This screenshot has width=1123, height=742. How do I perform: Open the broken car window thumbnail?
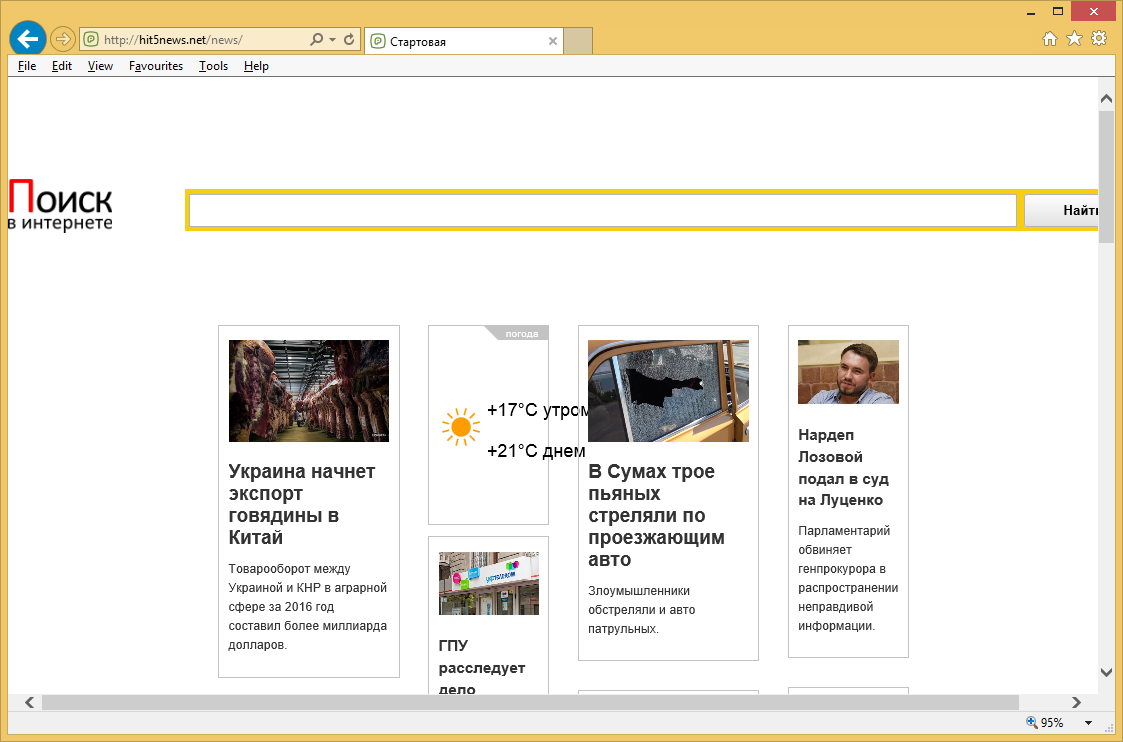coord(668,390)
